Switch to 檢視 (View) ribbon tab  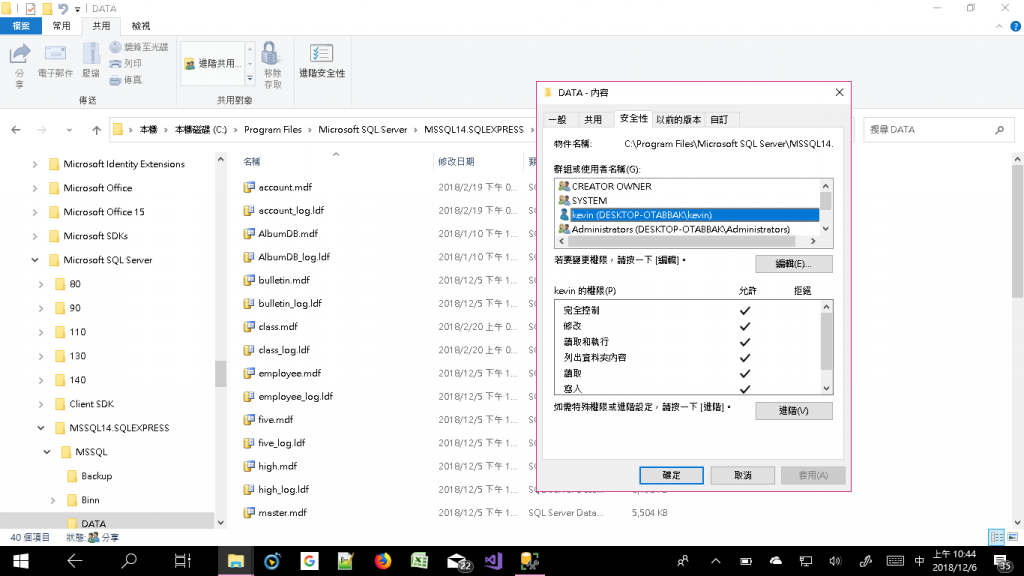coord(140,26)
